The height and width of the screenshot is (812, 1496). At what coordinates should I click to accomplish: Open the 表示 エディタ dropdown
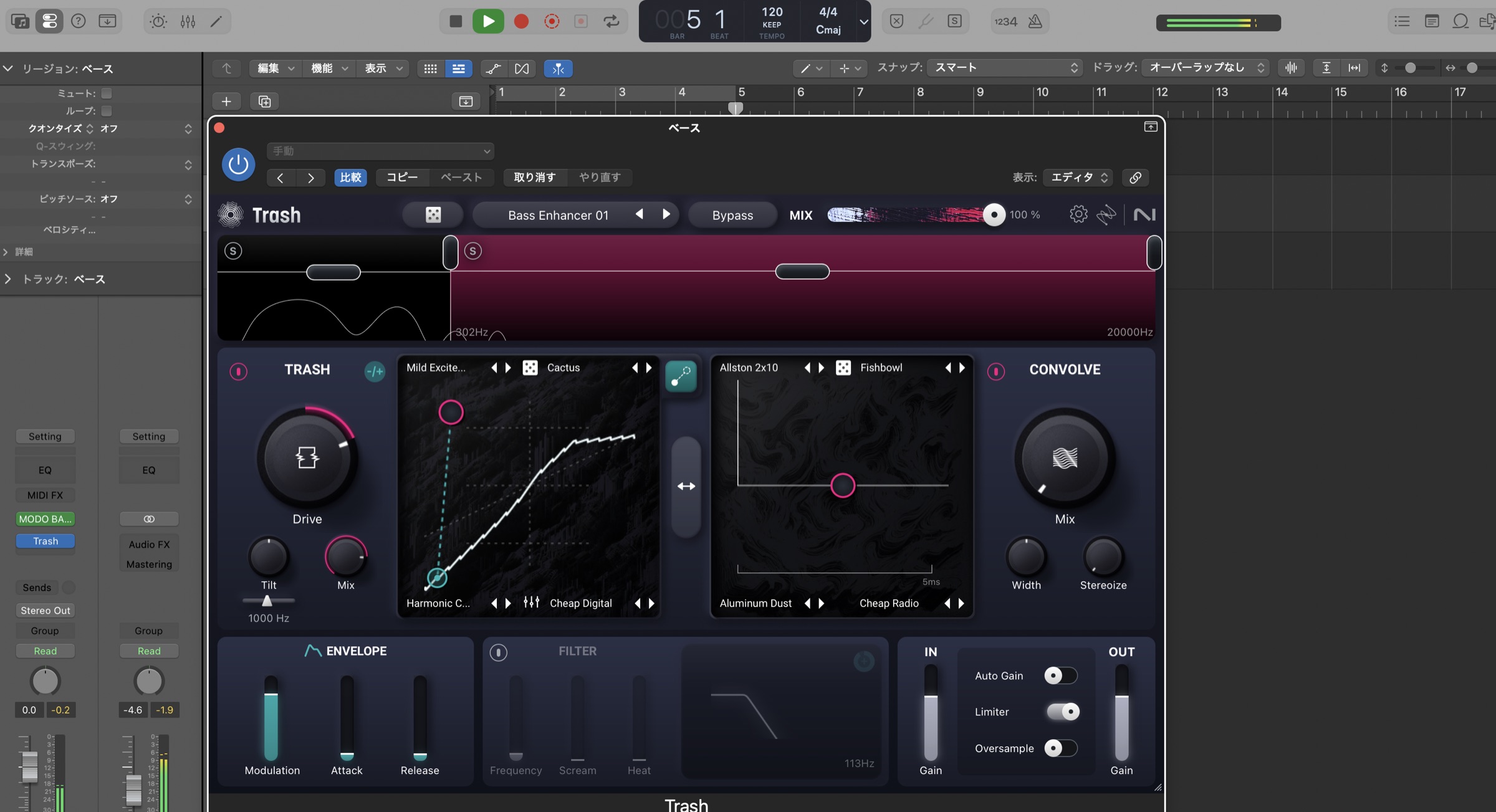coord(1079,178)
